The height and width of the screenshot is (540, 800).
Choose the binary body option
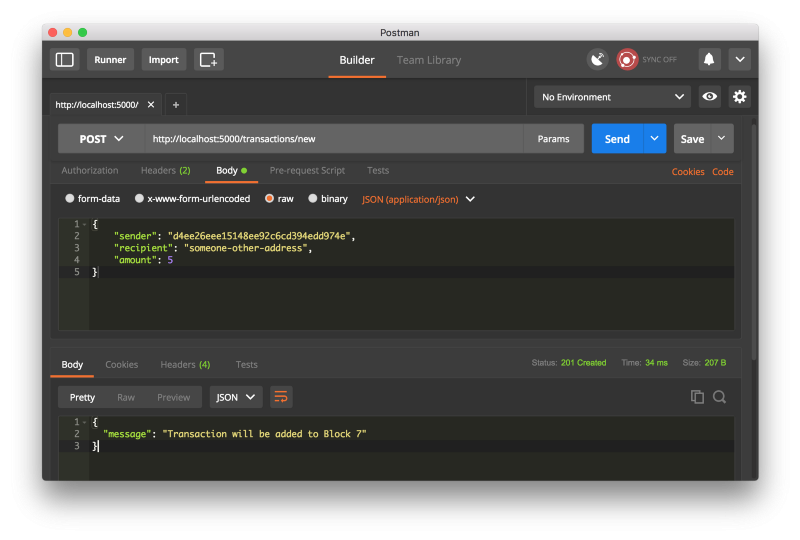pyautogui.click(x=313, y=199)
